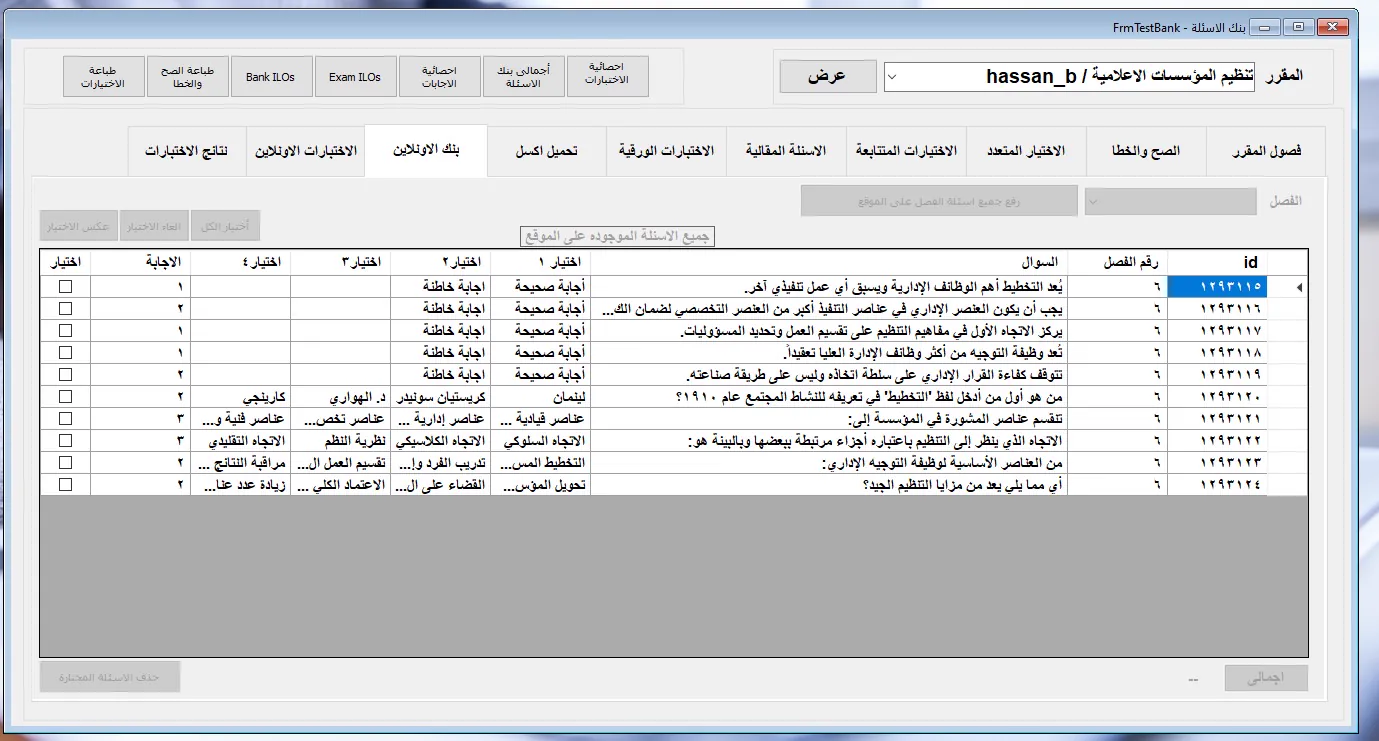Click الغاء الاختيار button

[x=155, y=226]
